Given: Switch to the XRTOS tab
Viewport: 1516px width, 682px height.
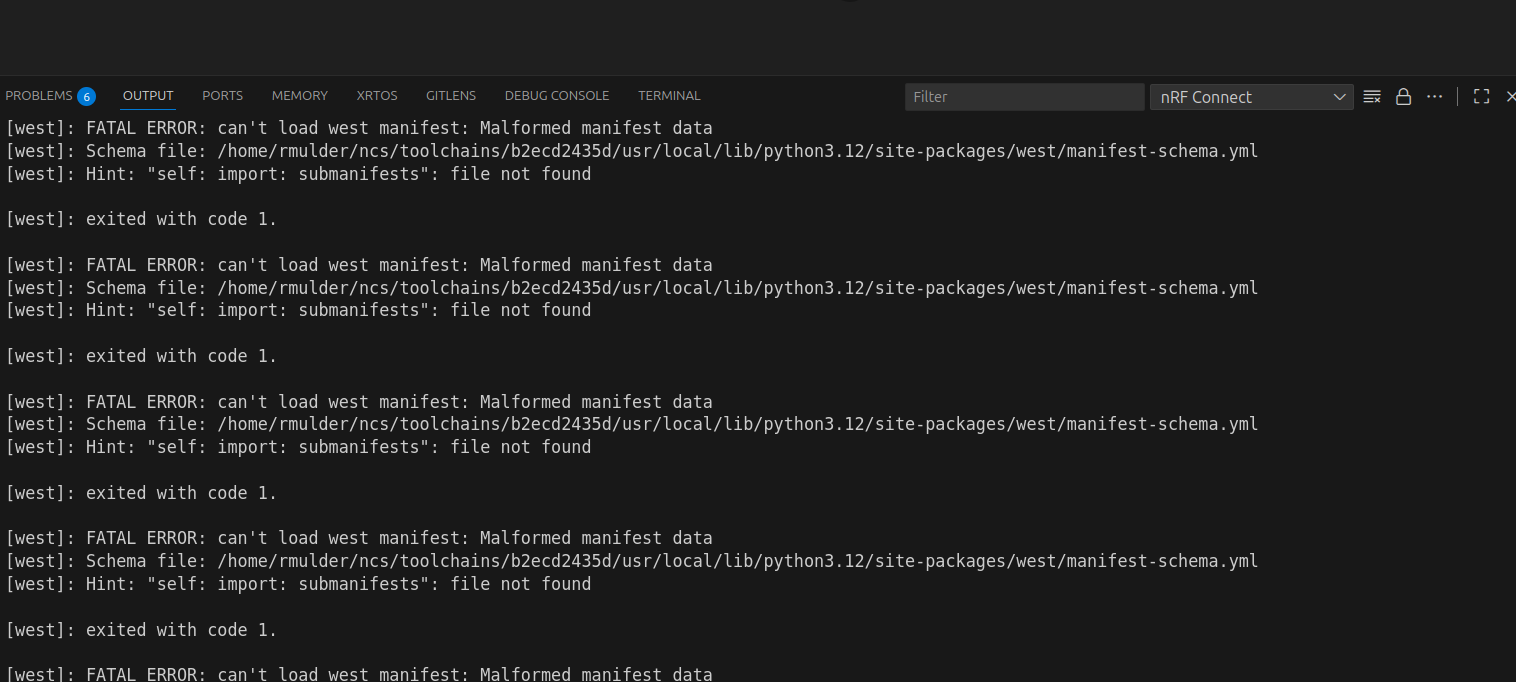Looking at the screenshot, I should [x=377, y=95].
